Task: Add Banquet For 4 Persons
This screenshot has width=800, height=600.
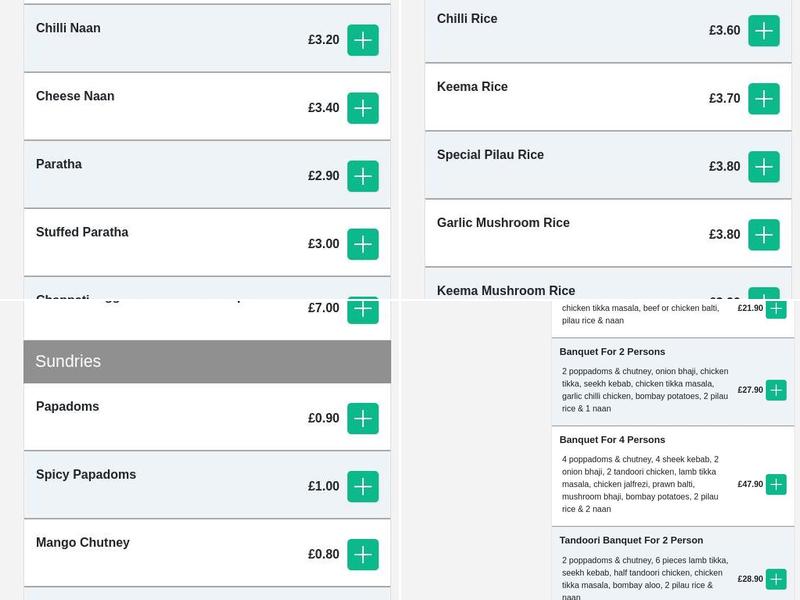Action: pos(776,484)
